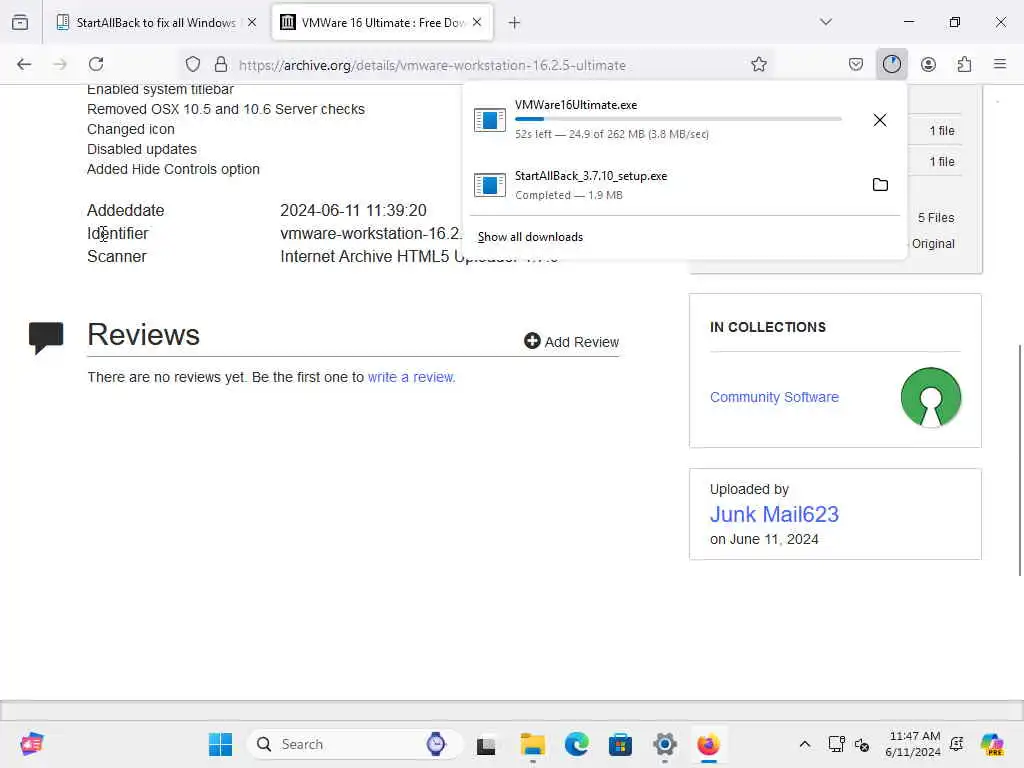Viewport: 1024px width, 768px height.
Task: Follow the 'write a review' link
Action: [411, 377]
